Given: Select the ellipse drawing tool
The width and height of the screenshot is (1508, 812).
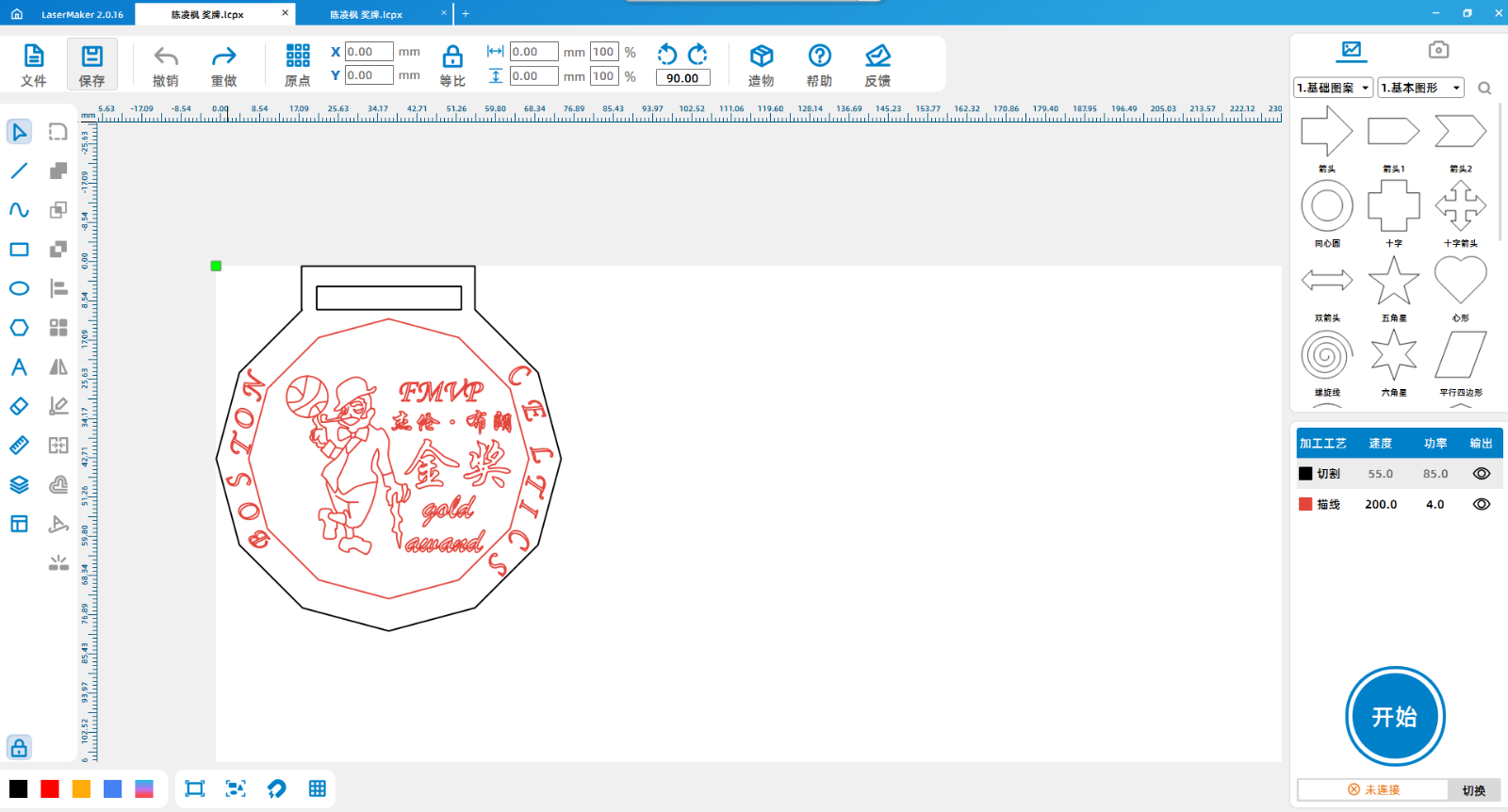Looking at the screenshot, I should coord(19,288).
